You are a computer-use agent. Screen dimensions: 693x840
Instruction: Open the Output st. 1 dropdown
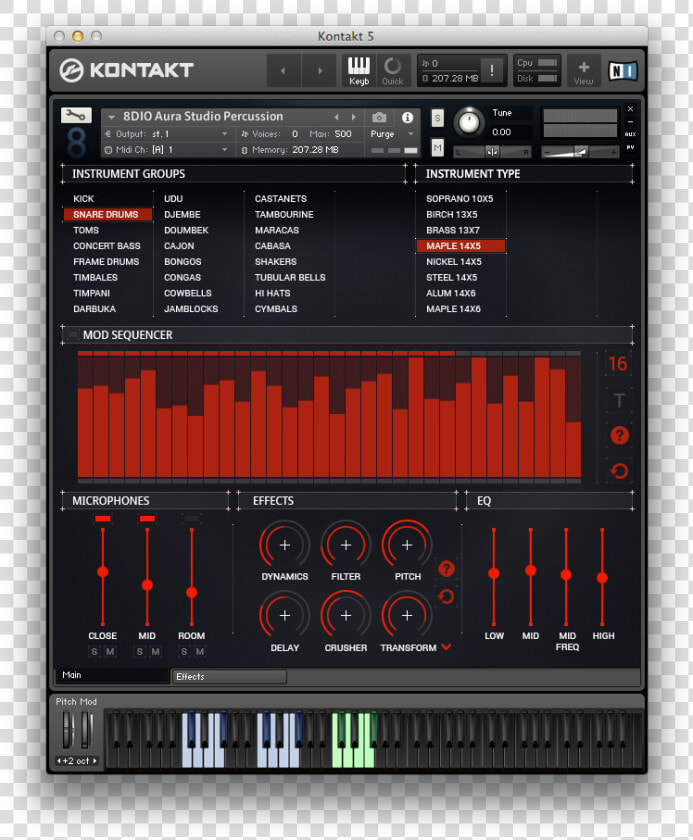tap(167, 134)
